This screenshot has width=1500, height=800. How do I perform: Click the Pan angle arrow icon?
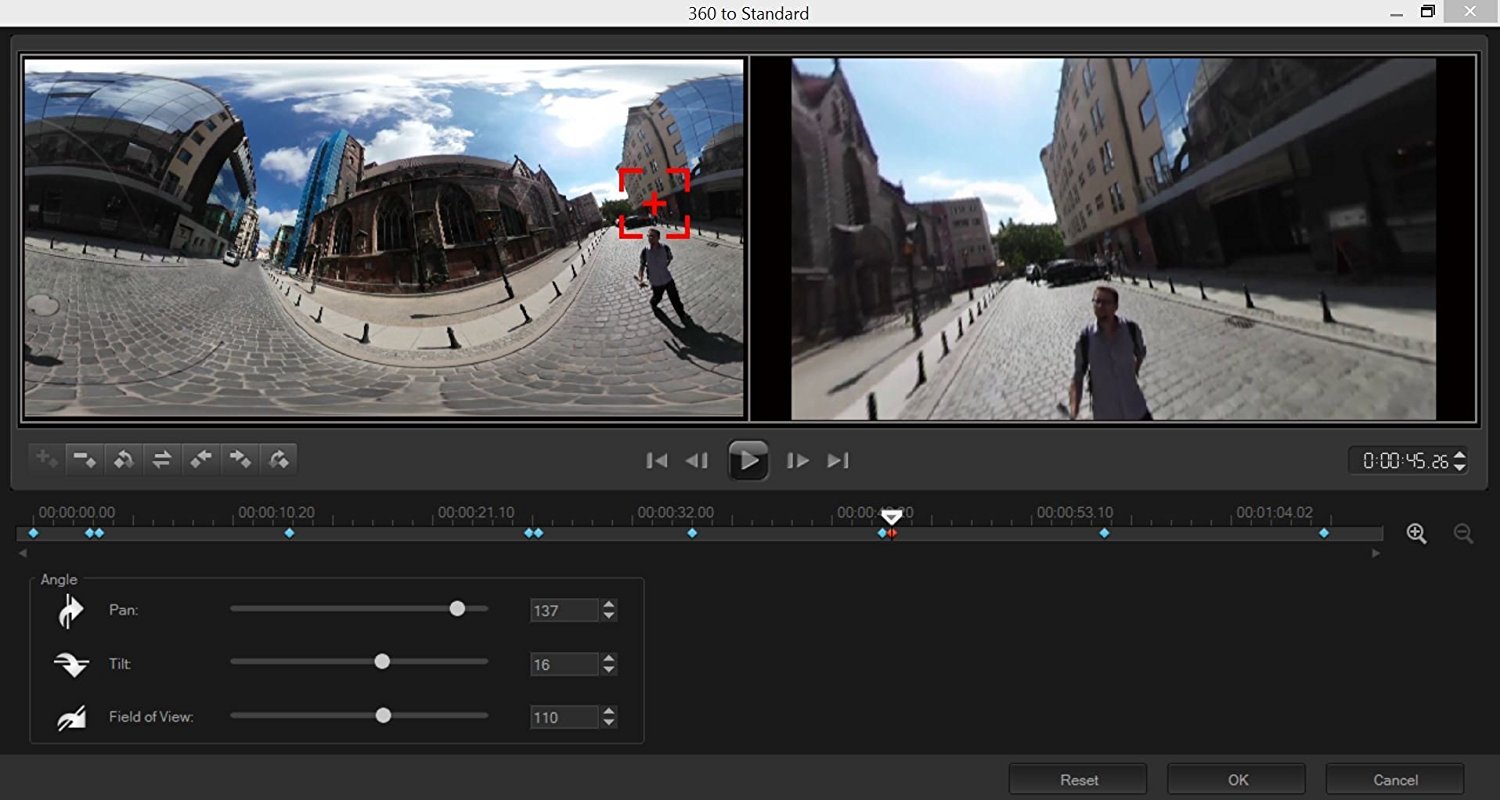[x=71, y=611]
